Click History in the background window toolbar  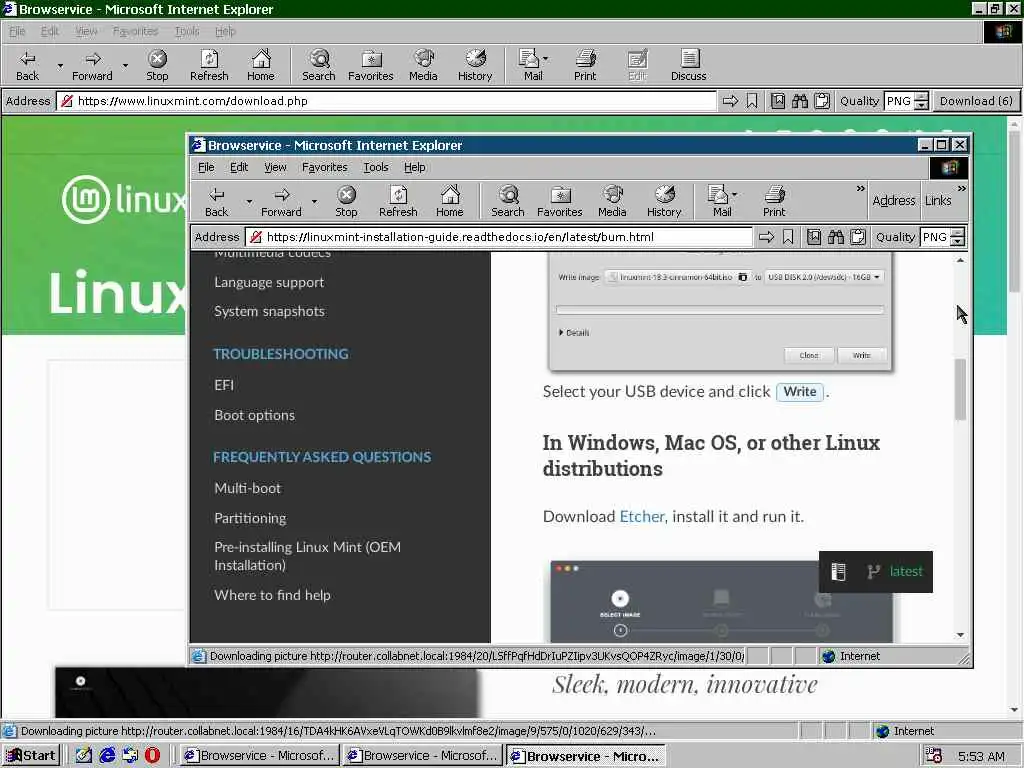(x=475, y=65)
